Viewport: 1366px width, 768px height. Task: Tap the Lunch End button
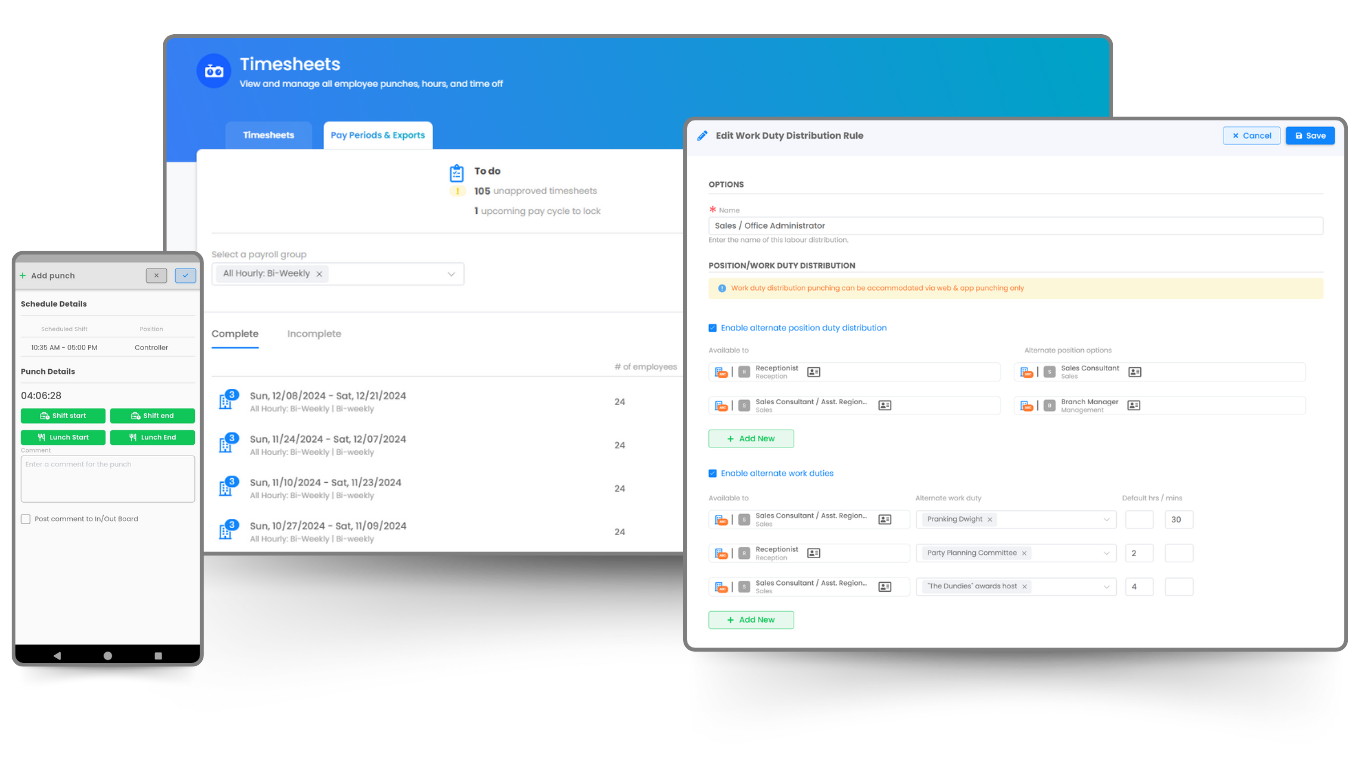tap(152, 438)
